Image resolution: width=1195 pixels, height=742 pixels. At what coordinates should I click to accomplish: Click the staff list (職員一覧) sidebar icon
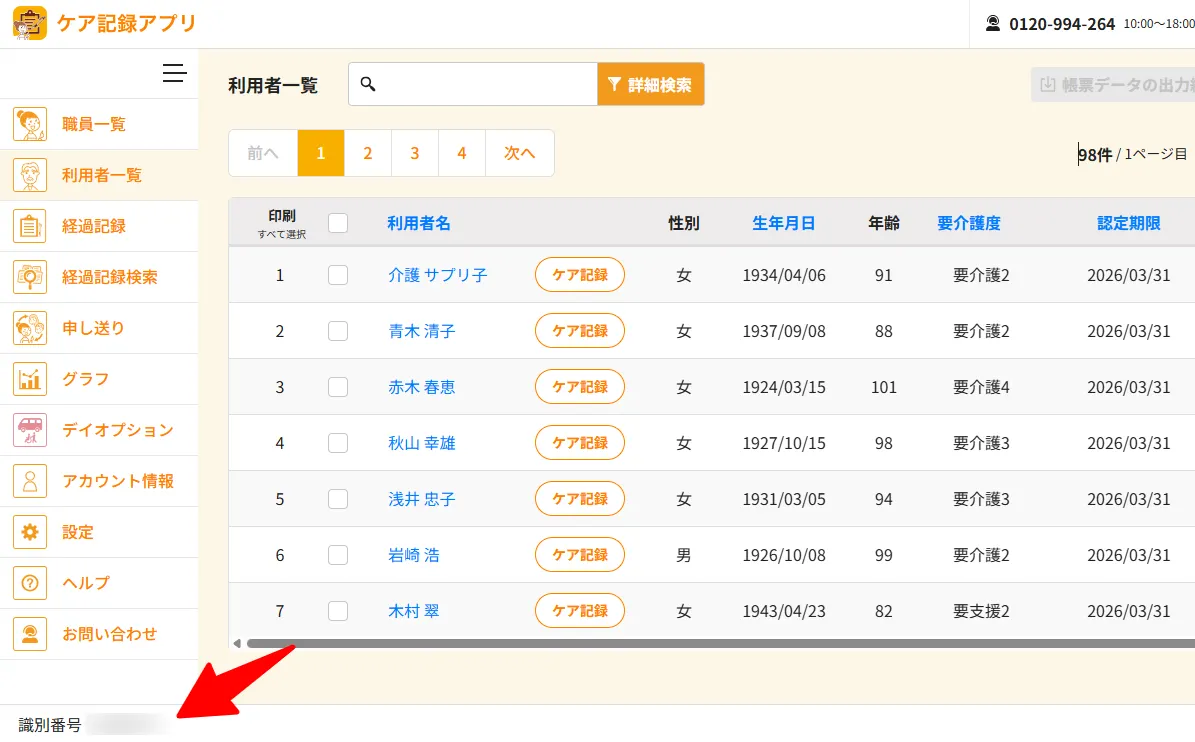30,124
